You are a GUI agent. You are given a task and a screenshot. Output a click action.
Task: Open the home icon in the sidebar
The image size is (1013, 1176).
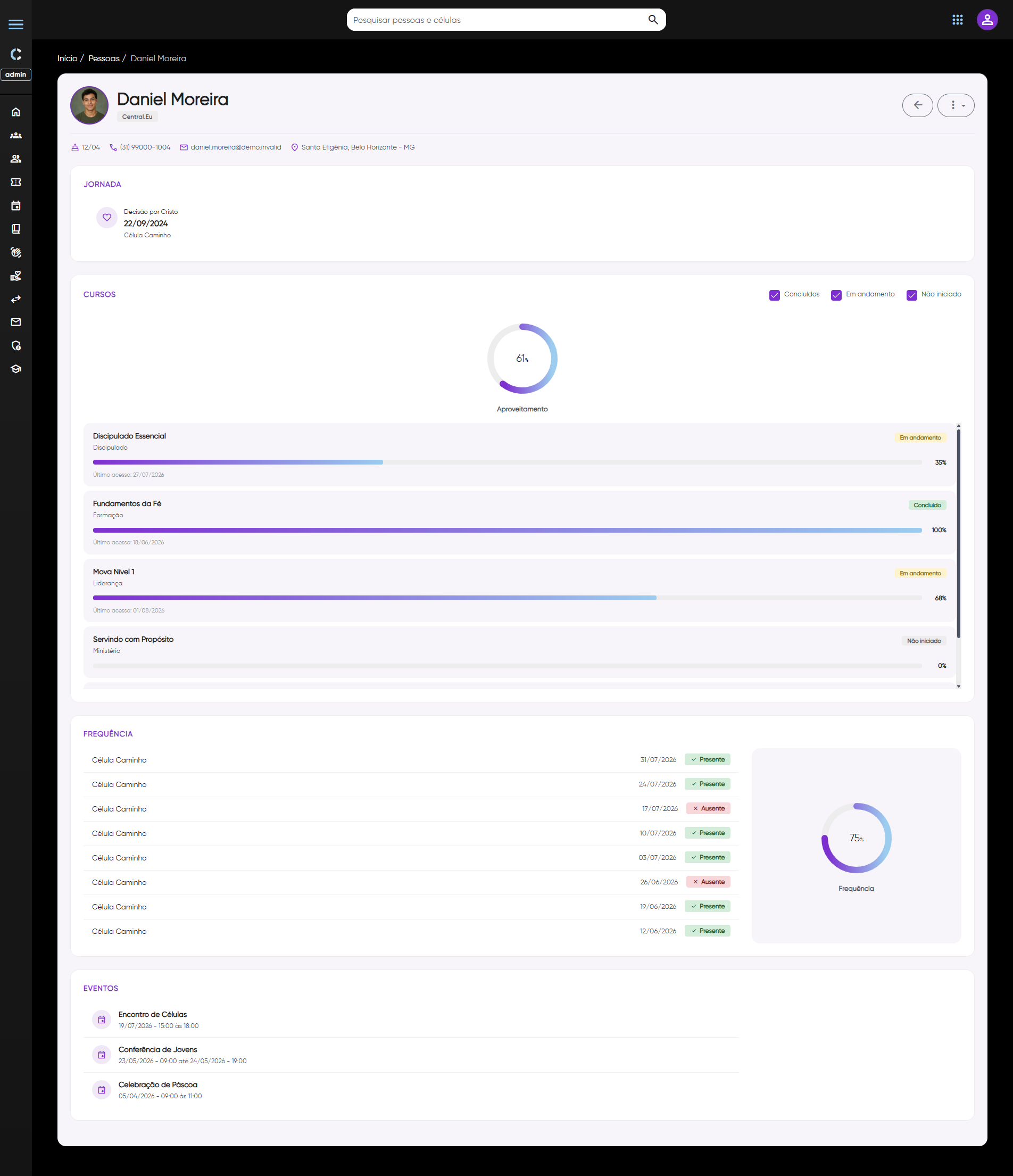[16, 112]
